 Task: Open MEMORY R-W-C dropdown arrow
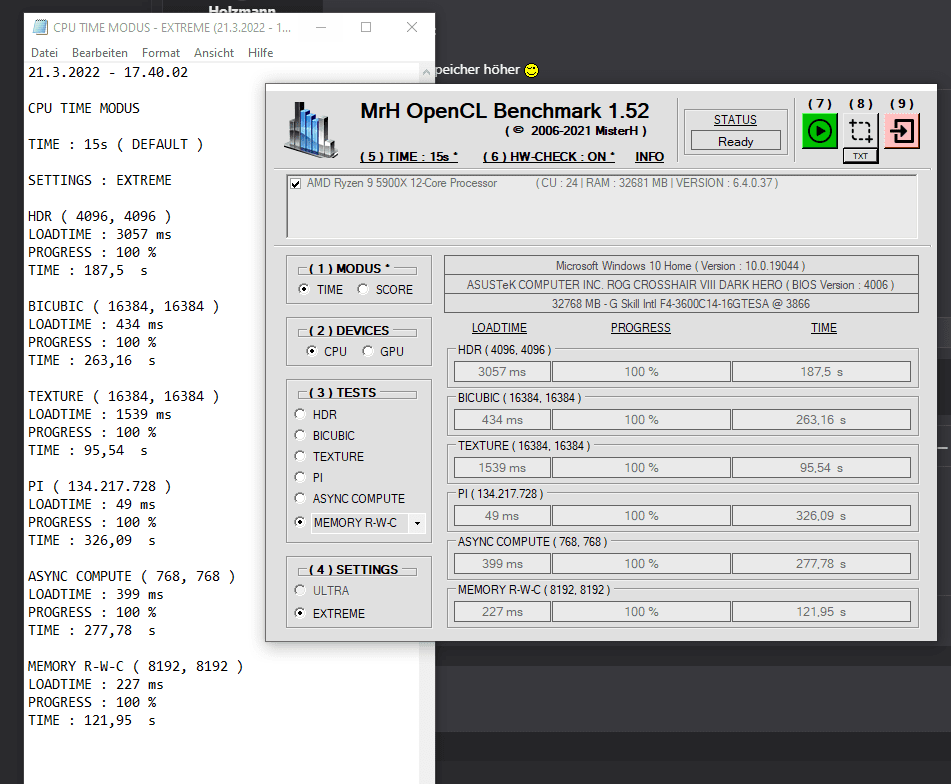click(417, 523)
